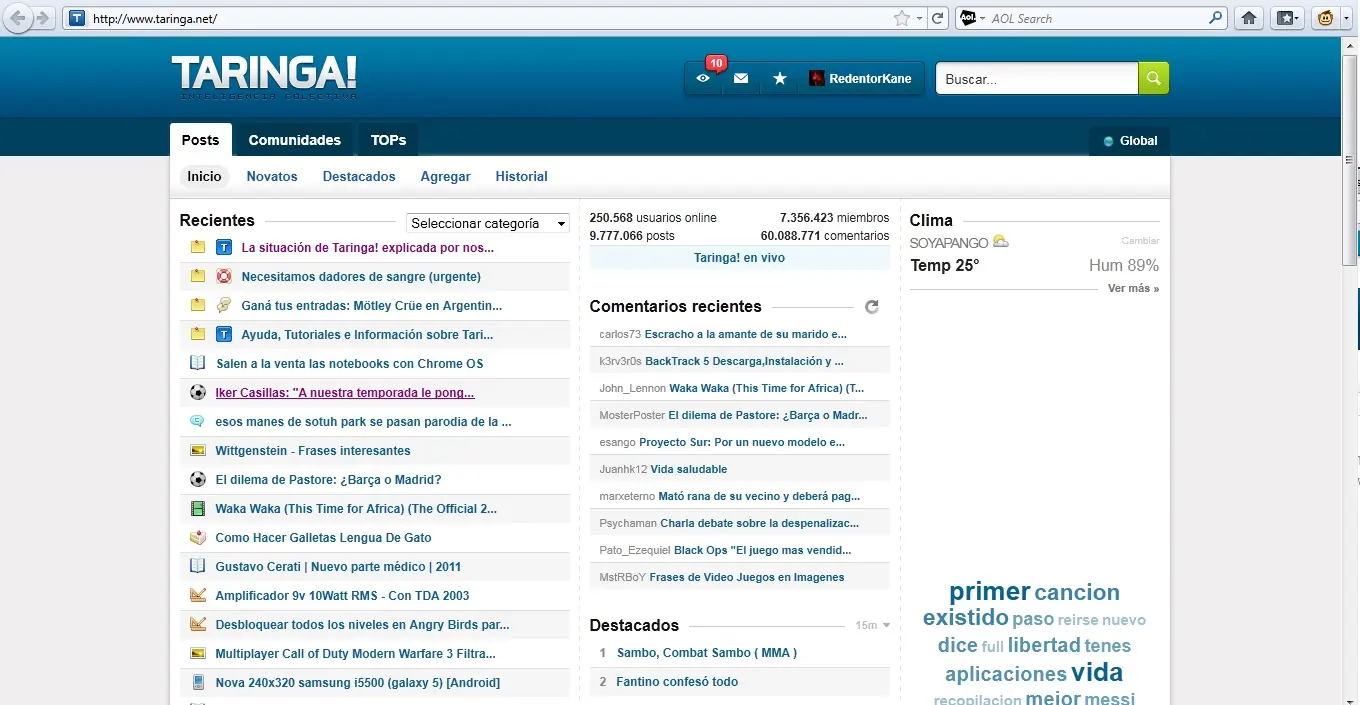Click soccer ball icon beside Iker Casillas post
Viewport: 1360px width, 705px height.
click(197, 392)
